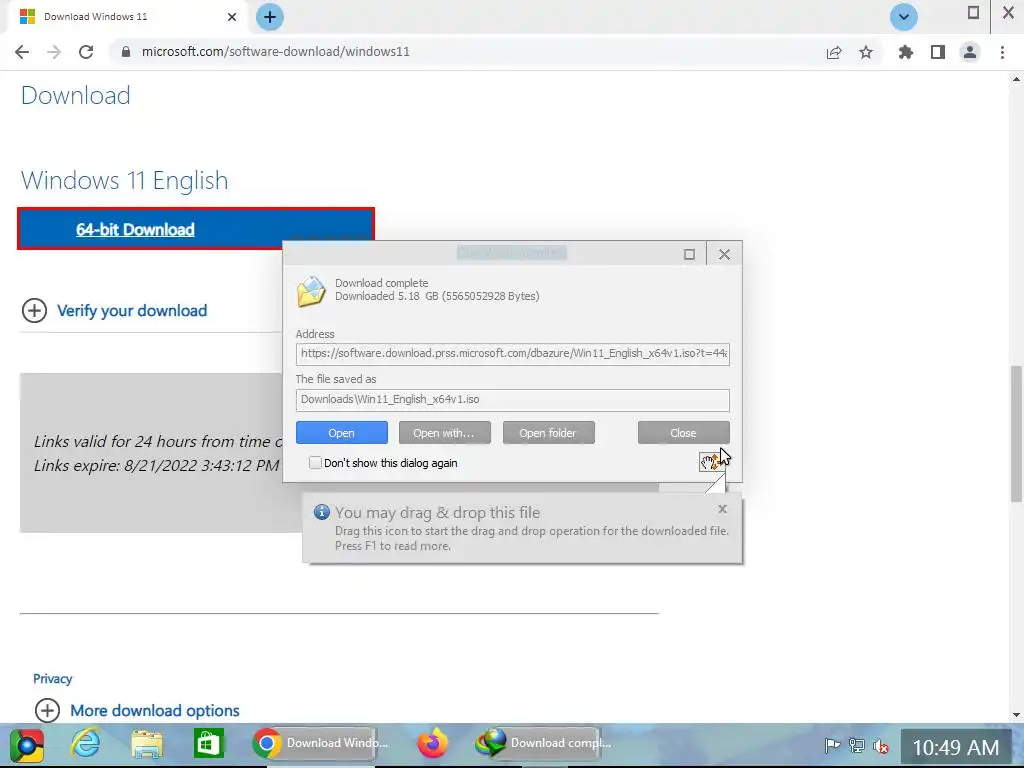Open the Extensions puzzle icon
1024x768 pixels.
pos(906,52)
